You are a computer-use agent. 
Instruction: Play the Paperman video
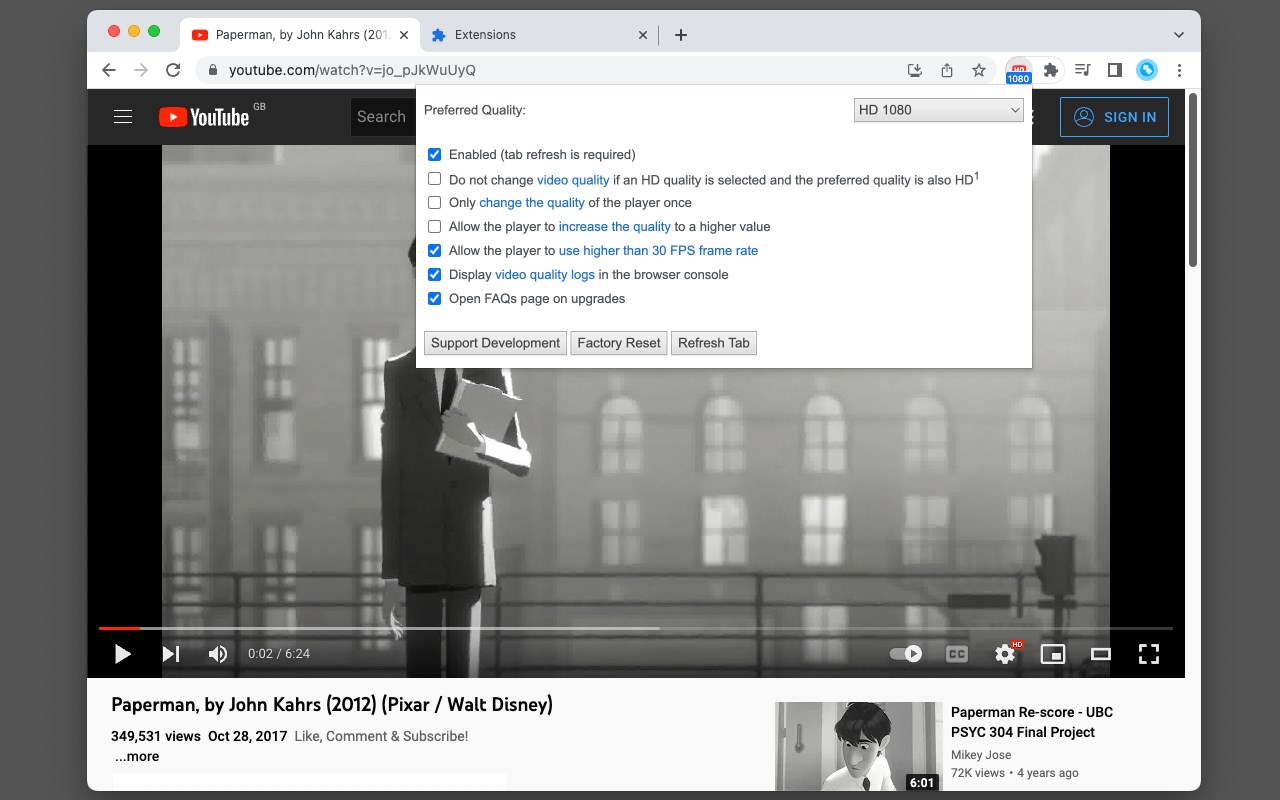click(x=123, y=654)
